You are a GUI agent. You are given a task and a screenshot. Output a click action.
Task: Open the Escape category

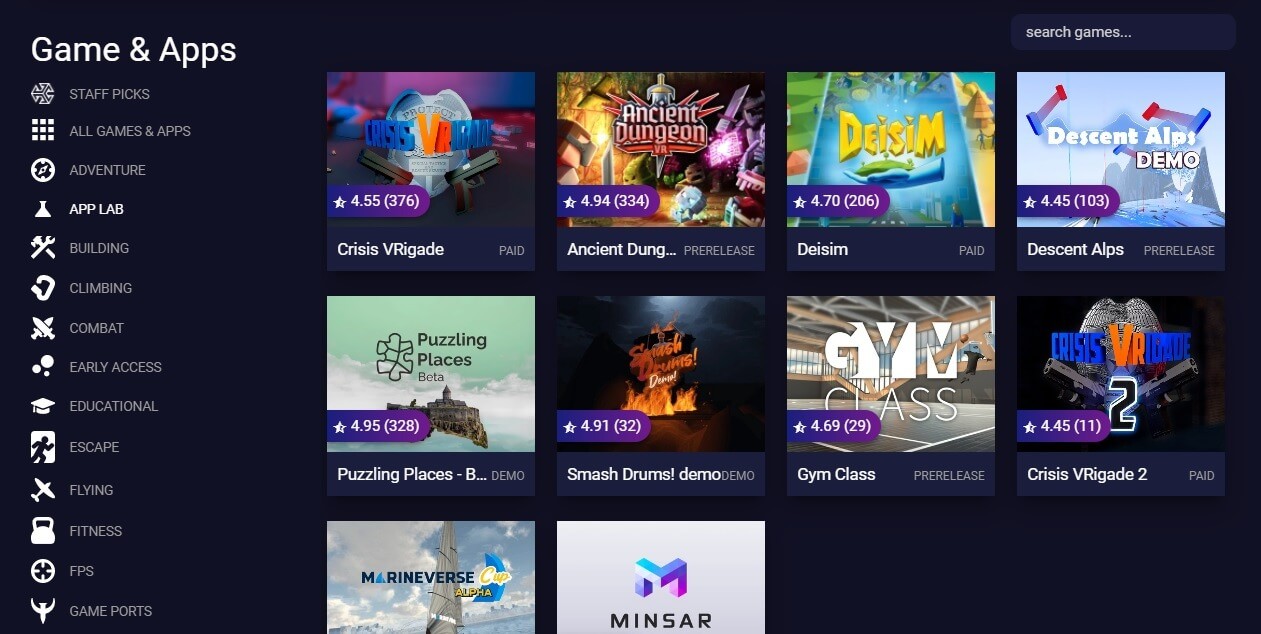94,447
